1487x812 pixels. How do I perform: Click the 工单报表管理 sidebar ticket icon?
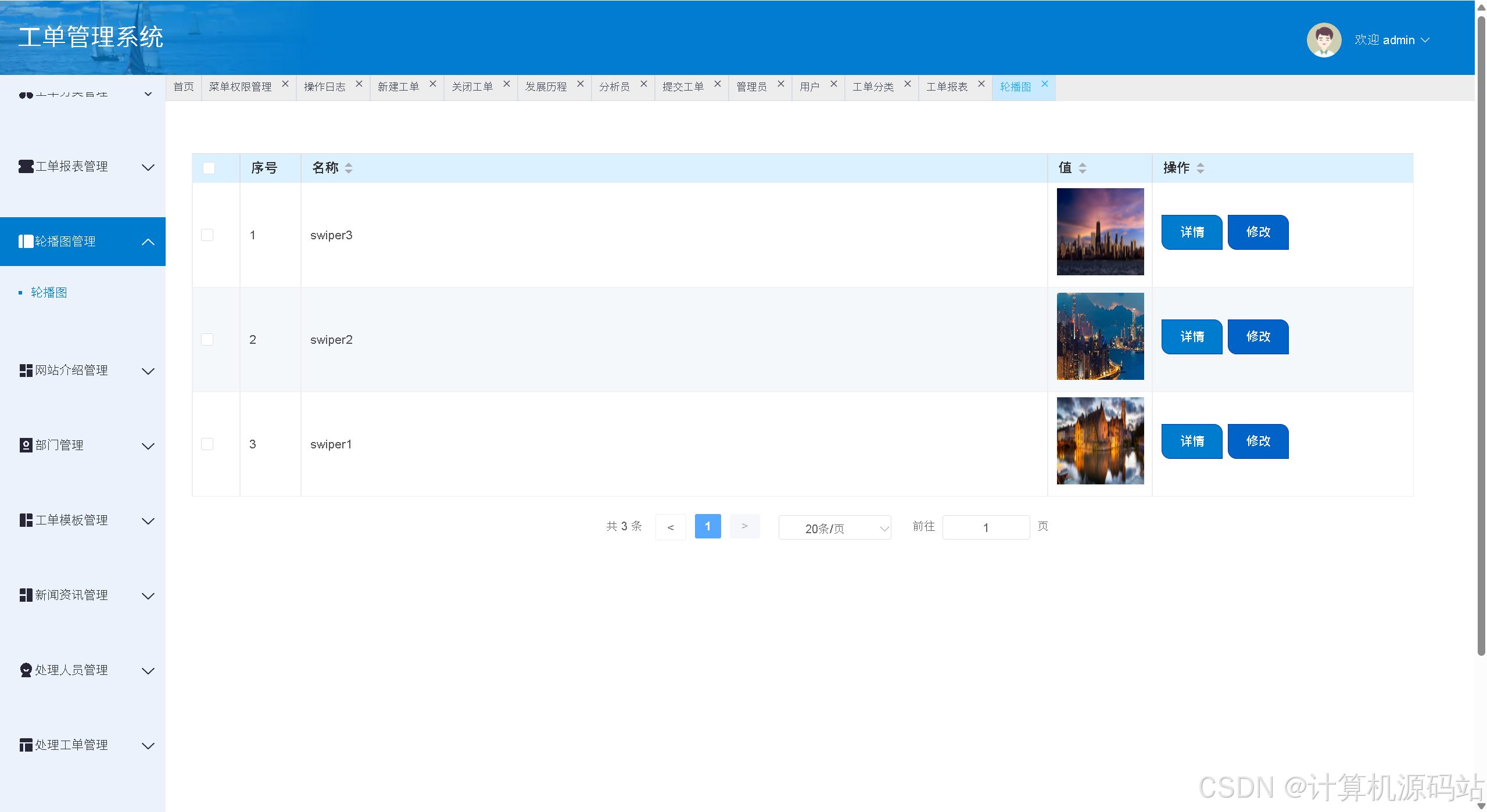coord(26,167)
